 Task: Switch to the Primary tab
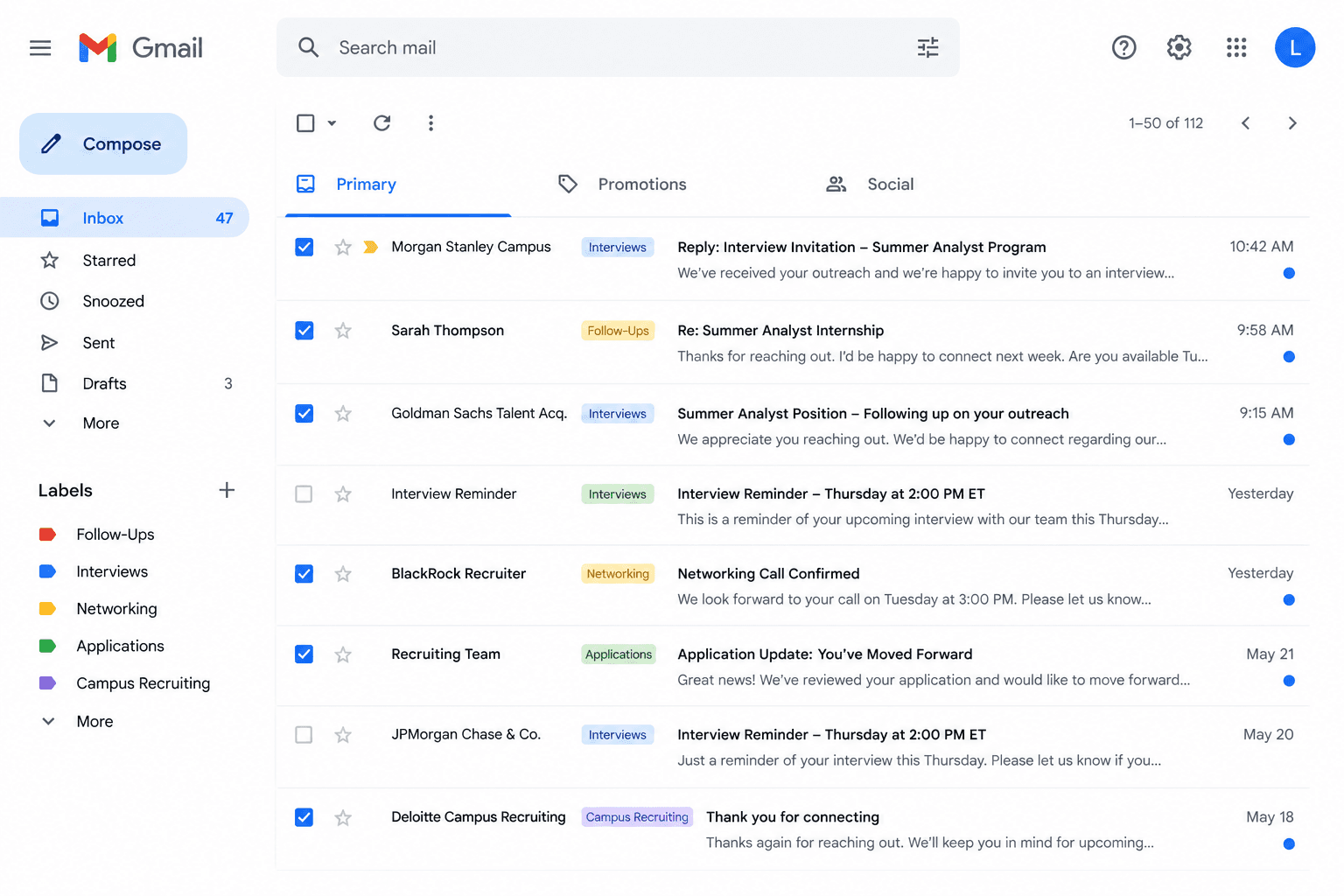pyautogui.click(x=398, y=185)
